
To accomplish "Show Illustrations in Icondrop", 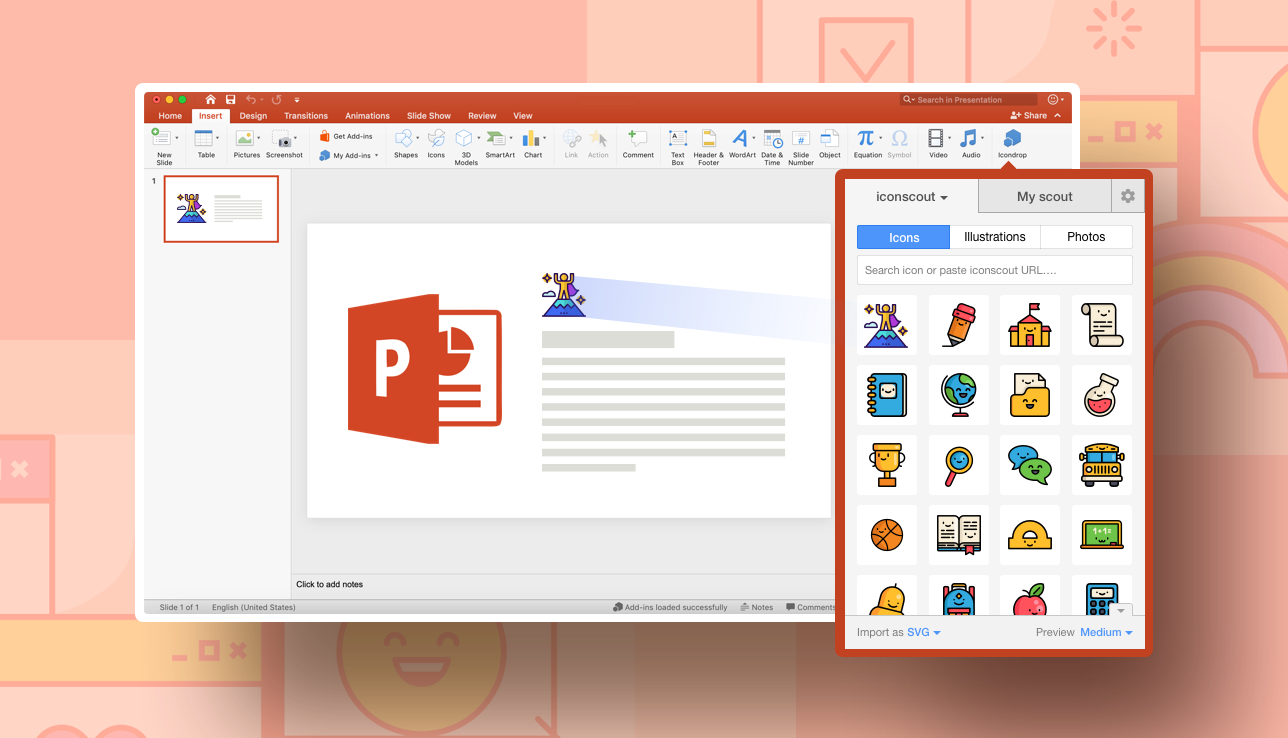I will point(995,237).
